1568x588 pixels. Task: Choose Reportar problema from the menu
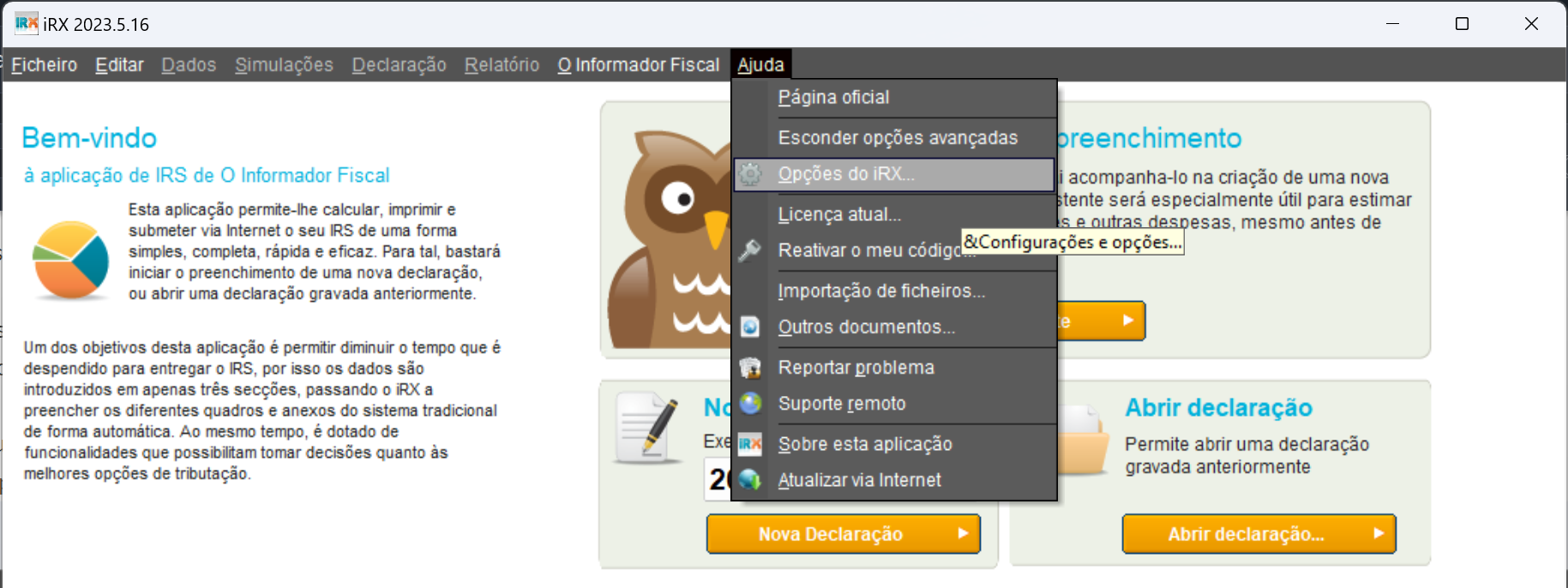click(x=894, y=368)
